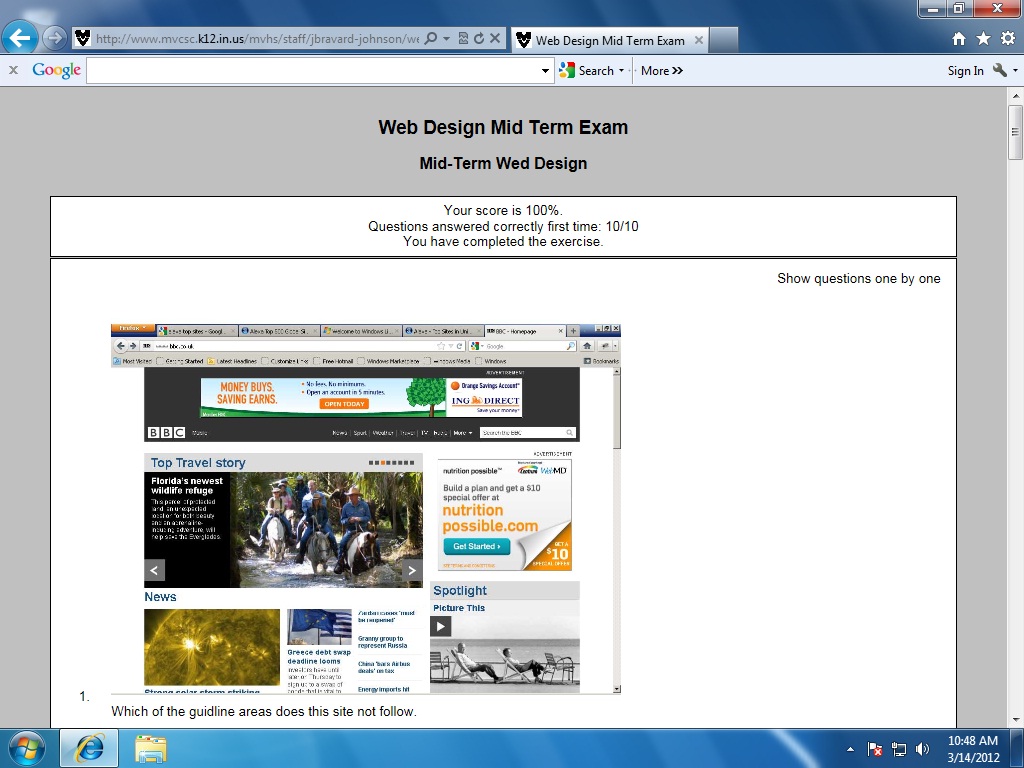Open the IE Tools gear icon
Screen dimensions: 1024x768
pos(1007,39)
